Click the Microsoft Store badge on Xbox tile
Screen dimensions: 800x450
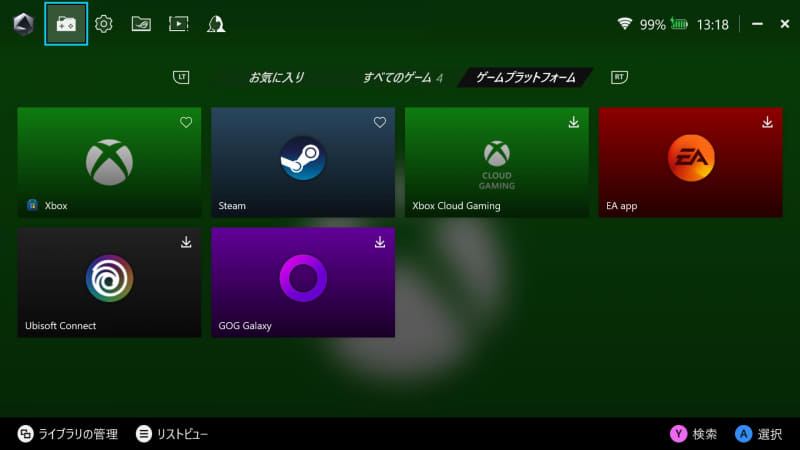tap(33, 205)
